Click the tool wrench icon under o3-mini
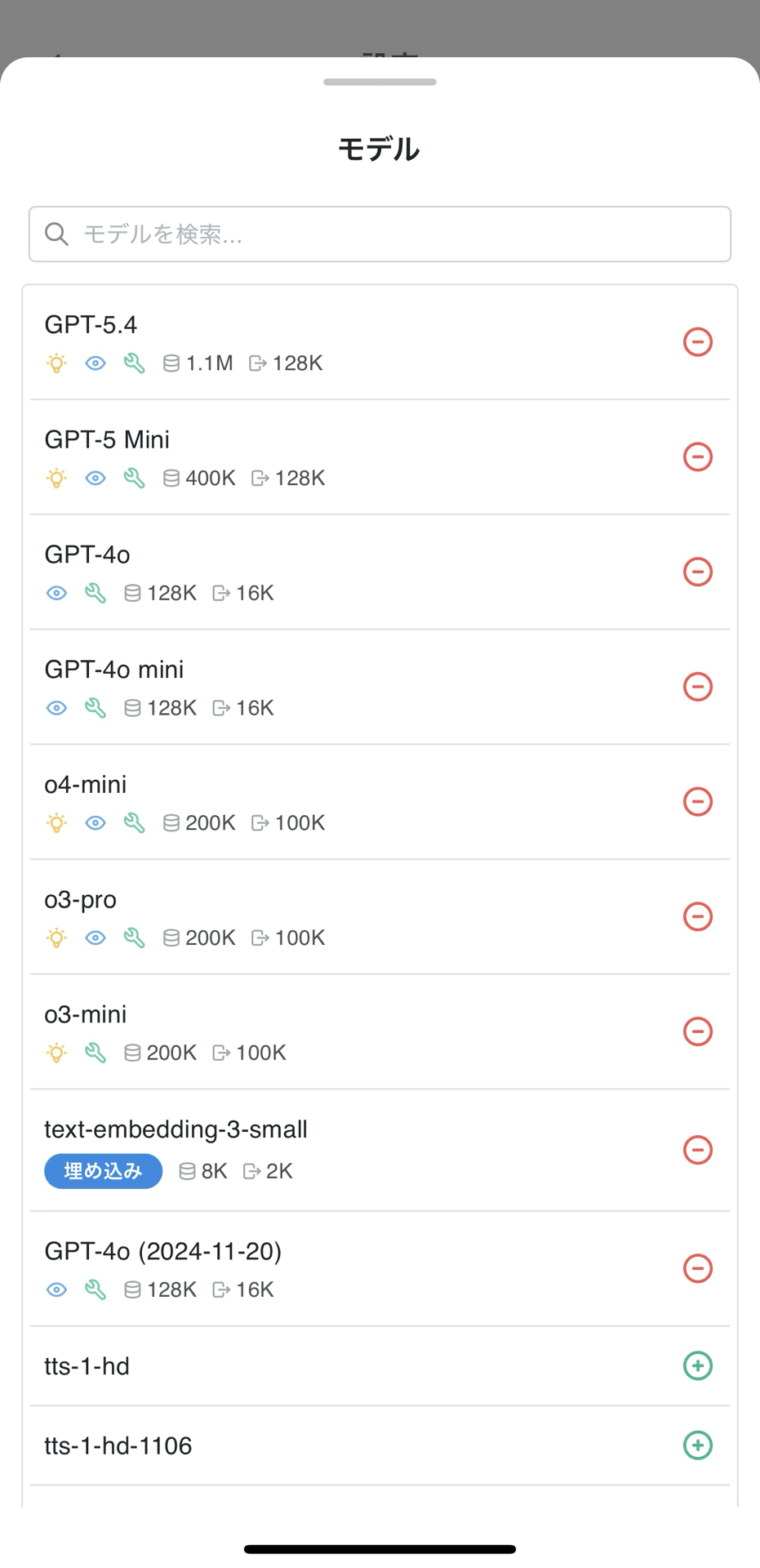Image resolution: width=760 pixels, height=1568 pixels. (x=96, y=1053)
